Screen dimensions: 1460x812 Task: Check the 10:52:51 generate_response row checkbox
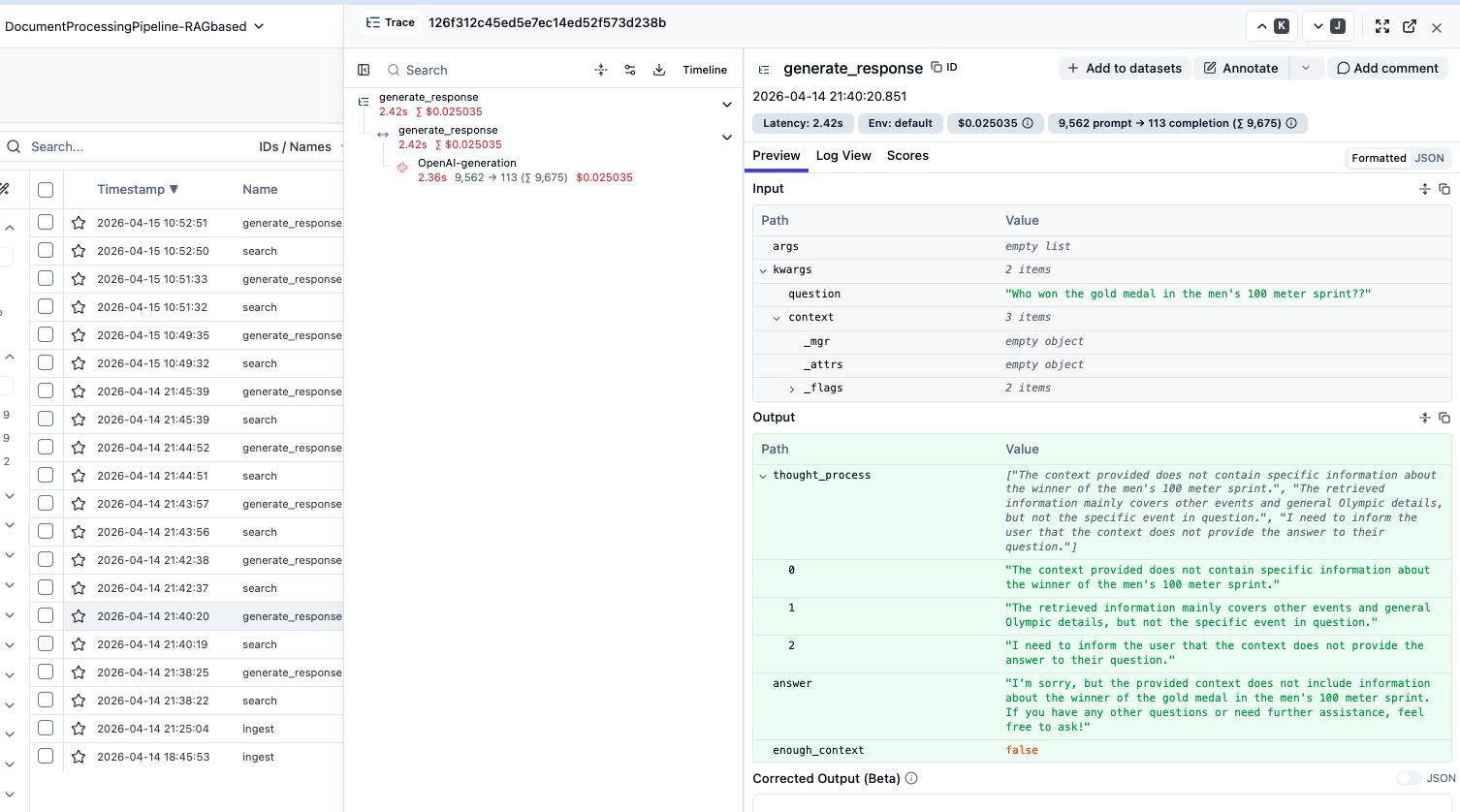point(46,222)
